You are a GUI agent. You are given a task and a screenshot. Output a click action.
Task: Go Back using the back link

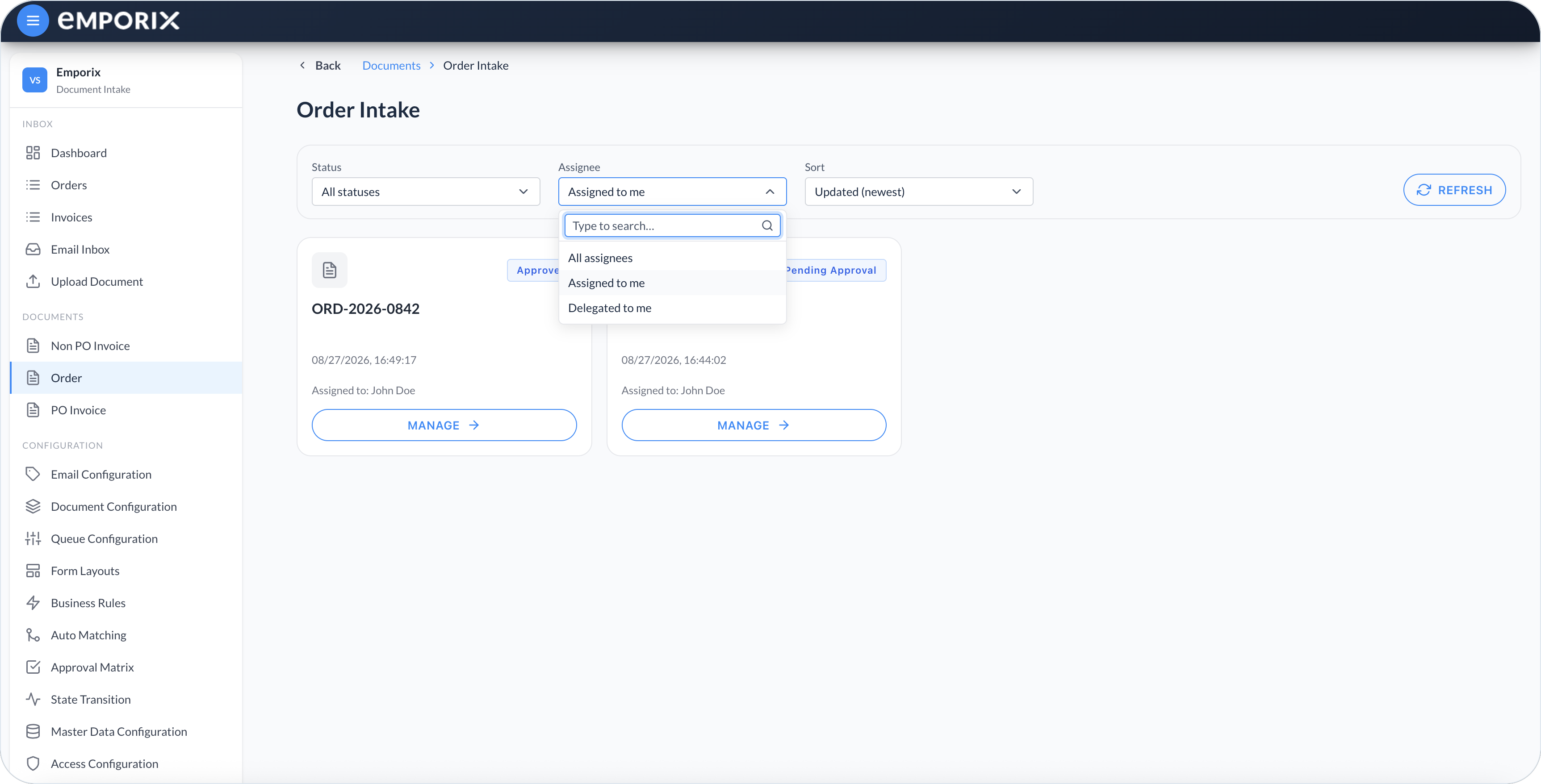(x=320, y=66)
